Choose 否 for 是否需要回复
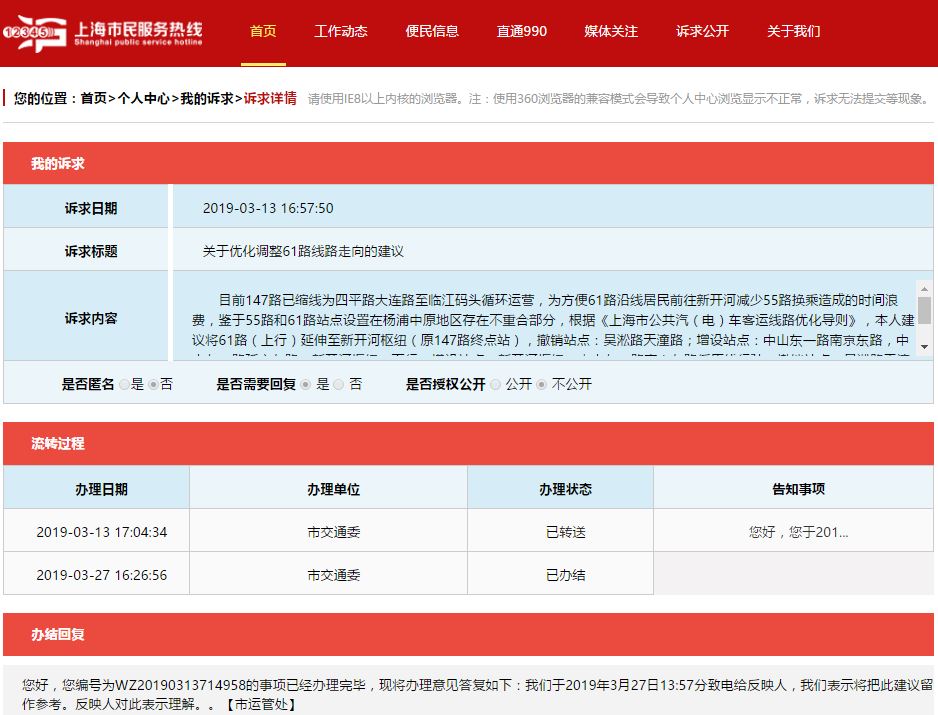The image size is (938, 715). pos(339,384)
